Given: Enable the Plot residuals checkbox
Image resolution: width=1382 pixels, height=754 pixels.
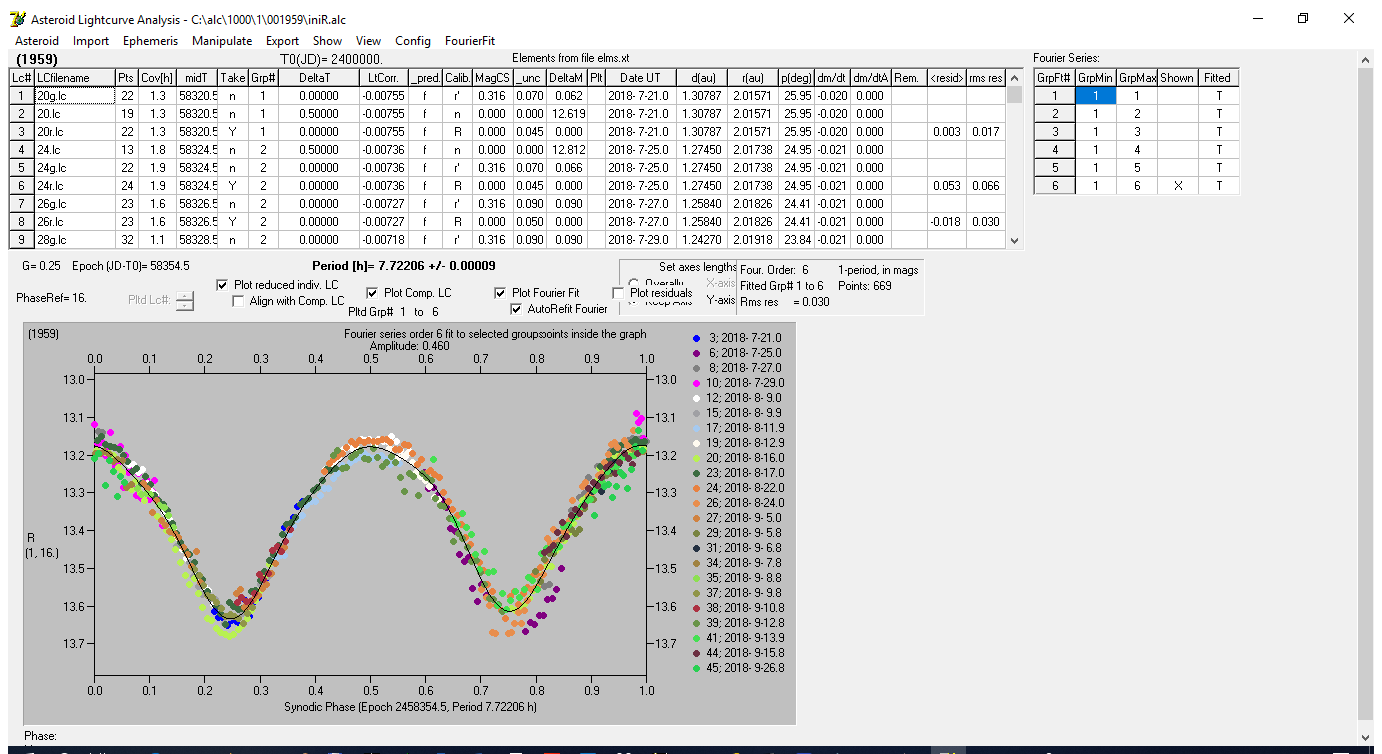Looking at the screenshot, I should (x=619, y=293).
